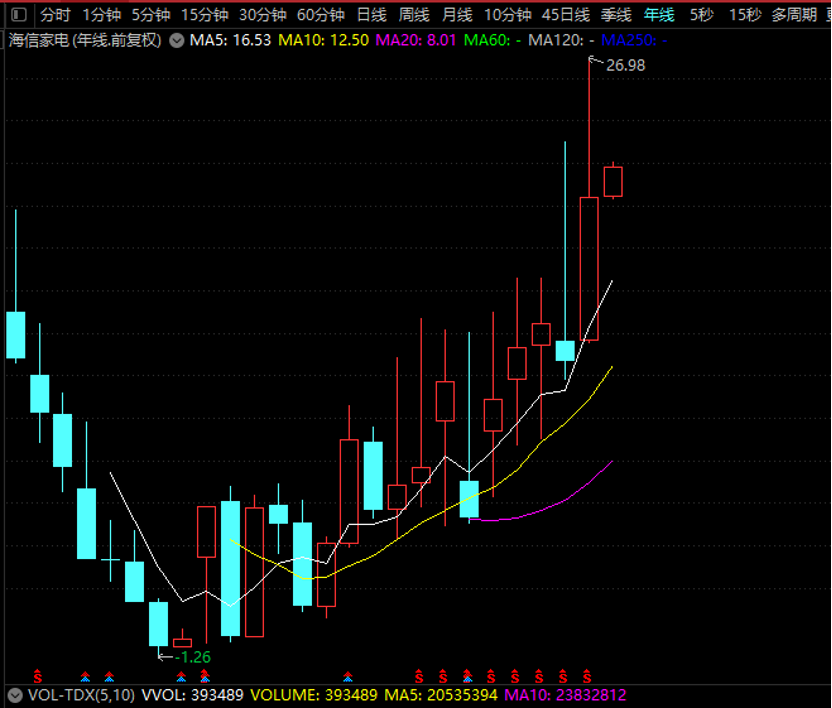Click the blue MA250 indicator label
Image resolution: width=832 pixels, height=708 pixels.
point(634,40)
